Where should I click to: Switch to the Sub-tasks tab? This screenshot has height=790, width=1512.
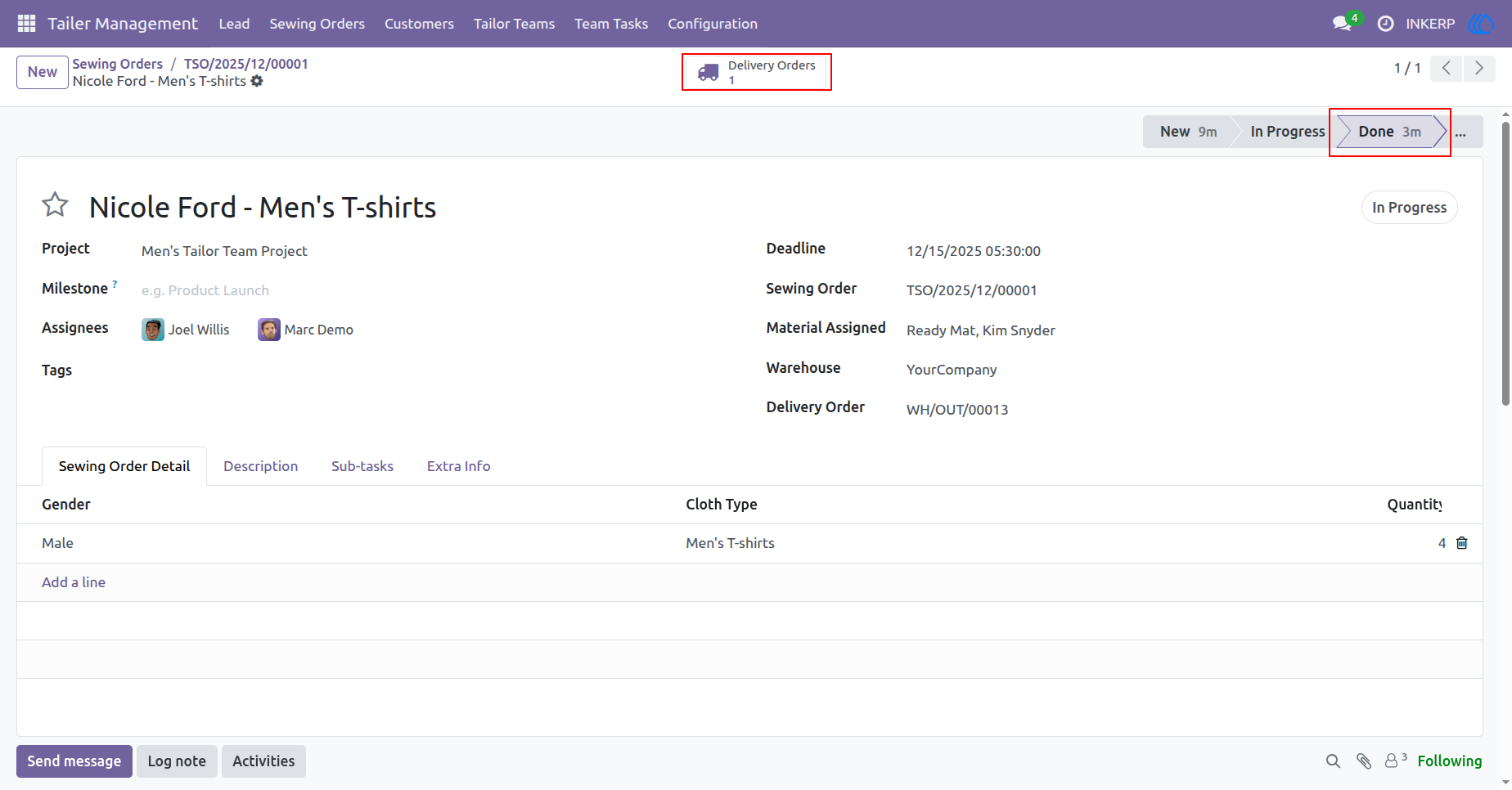(x=362, y=466)
